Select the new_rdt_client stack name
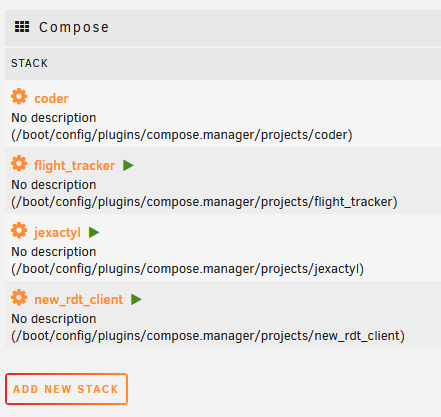This screenshot has height=417, width=441. click(x=79, y=300)
